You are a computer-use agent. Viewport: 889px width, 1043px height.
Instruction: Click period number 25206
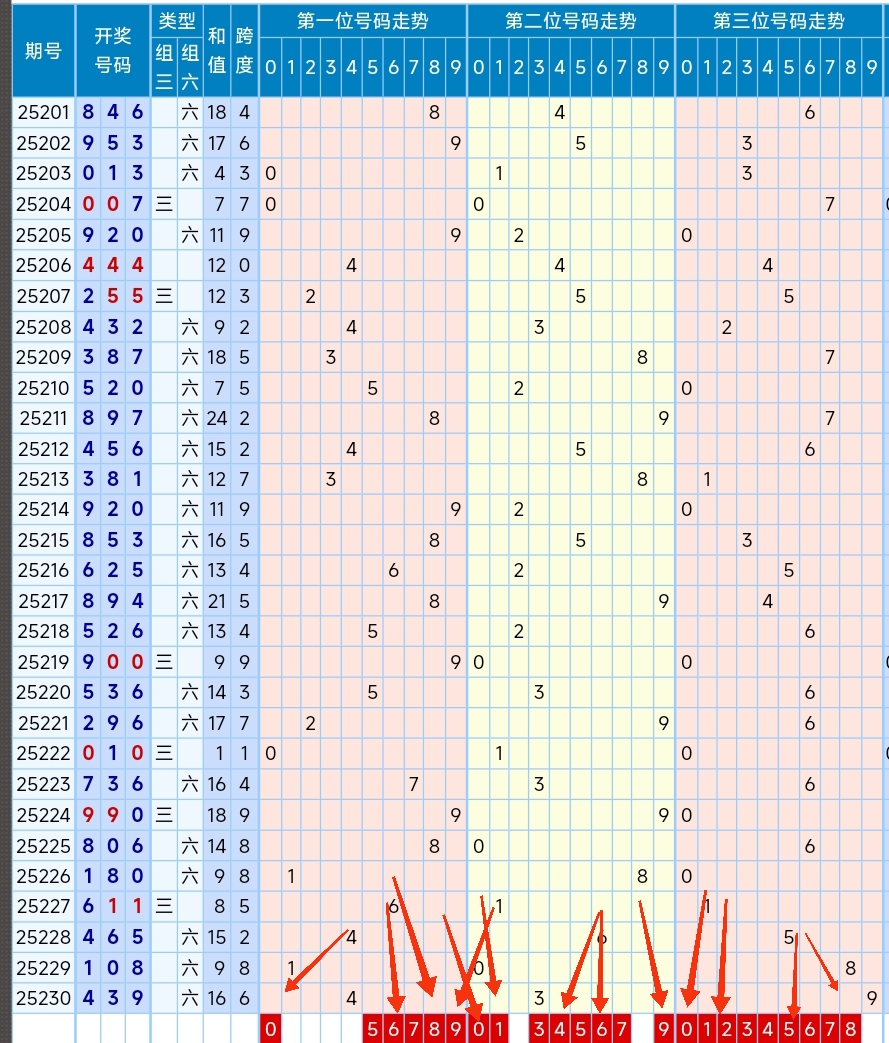(x=43, y=265)
